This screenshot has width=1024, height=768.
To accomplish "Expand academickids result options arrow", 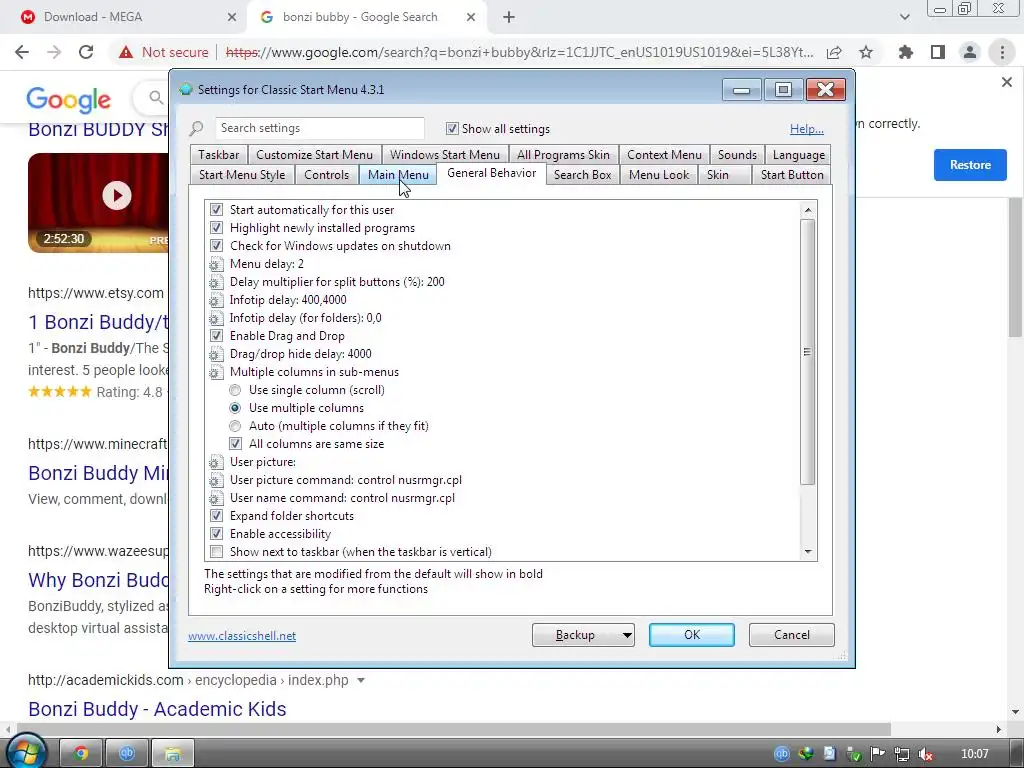I will (x=360, y=680).
